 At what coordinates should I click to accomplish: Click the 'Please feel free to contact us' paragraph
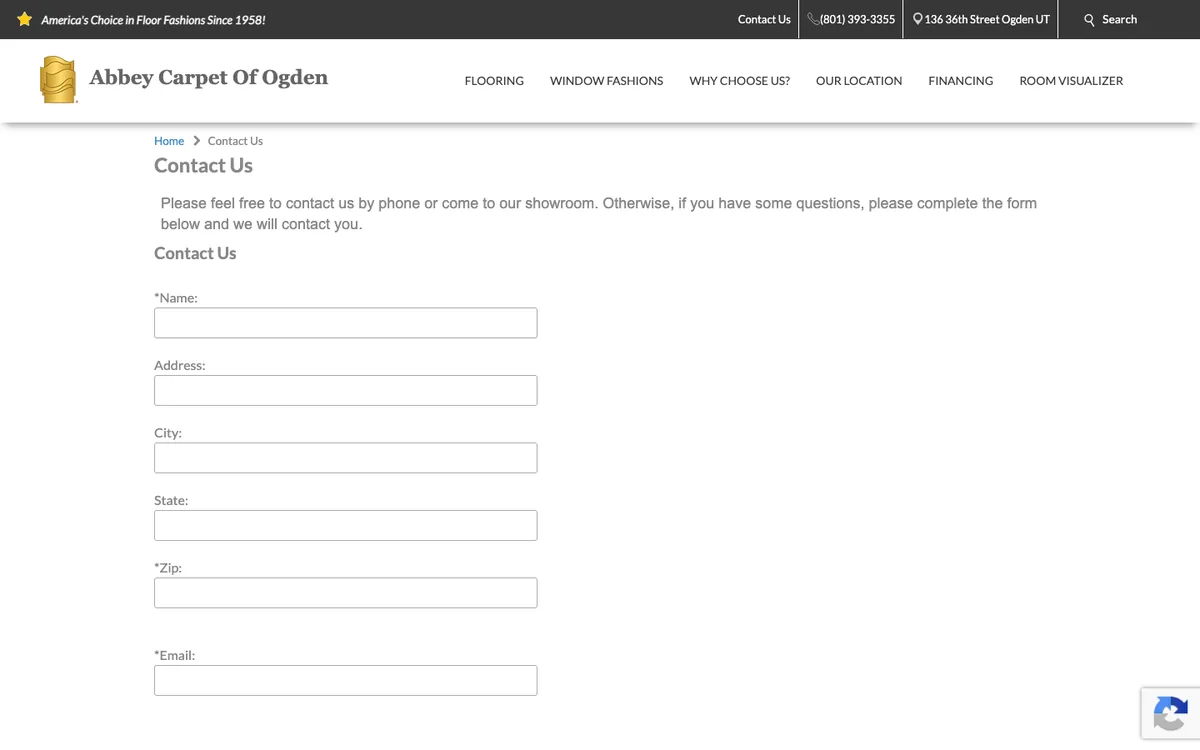[x=599, y=214]
